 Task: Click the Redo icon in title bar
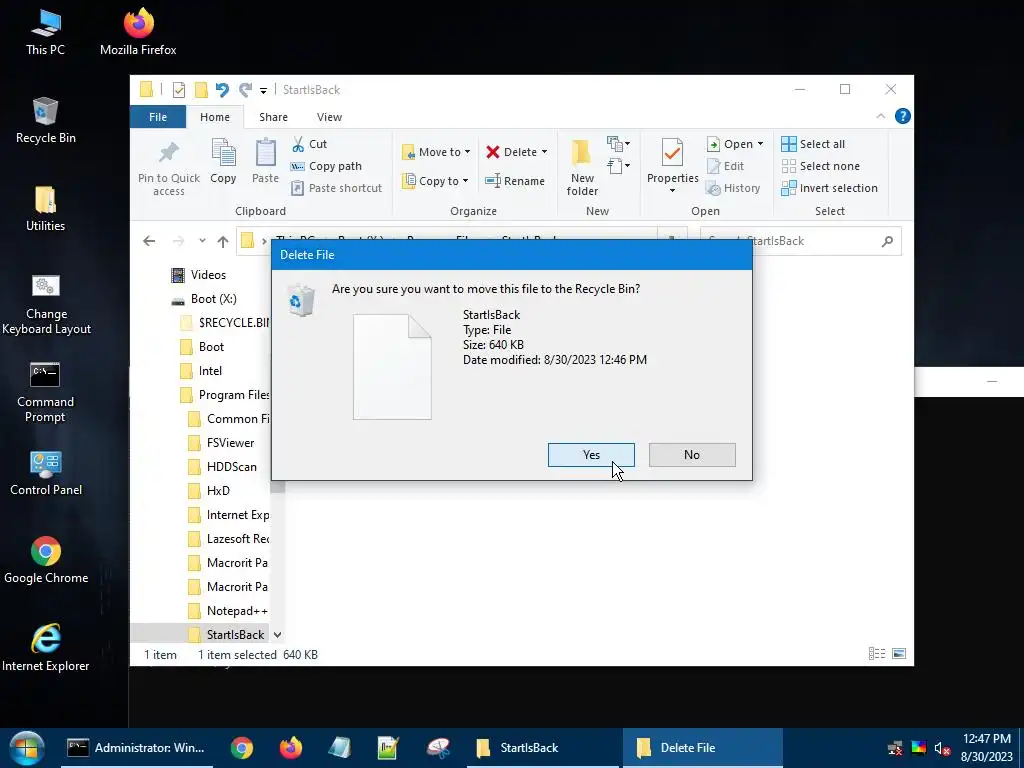point(246,90)
